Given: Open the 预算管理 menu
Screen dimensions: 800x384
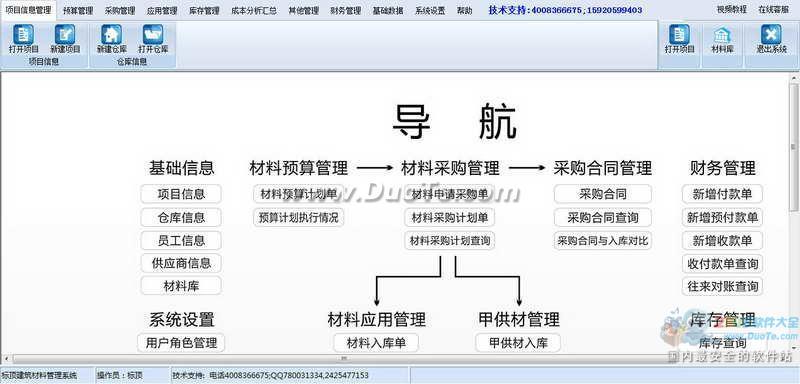Looking at the screenshot, I should point(78,11).
